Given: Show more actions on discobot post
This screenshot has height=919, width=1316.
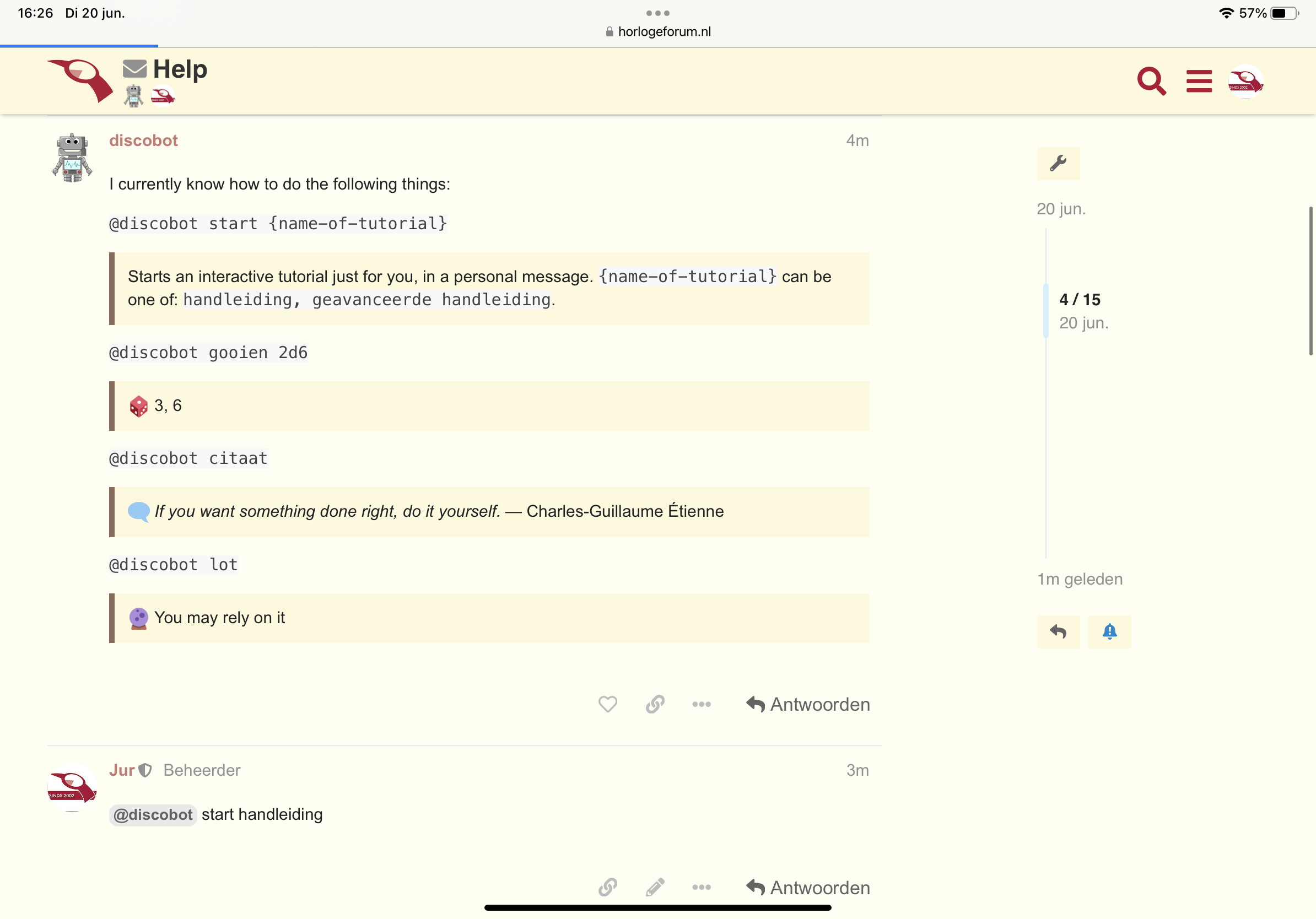Looking at the screenshot, I should 701,704.
